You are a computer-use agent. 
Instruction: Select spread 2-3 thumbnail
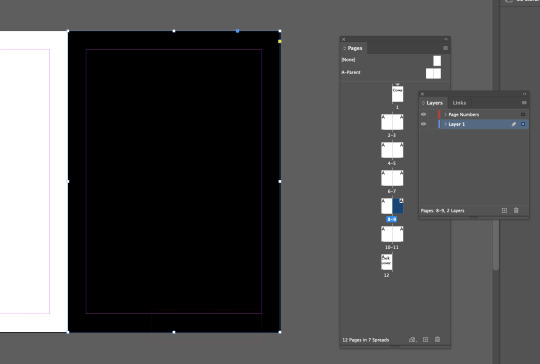pos(392,122)
